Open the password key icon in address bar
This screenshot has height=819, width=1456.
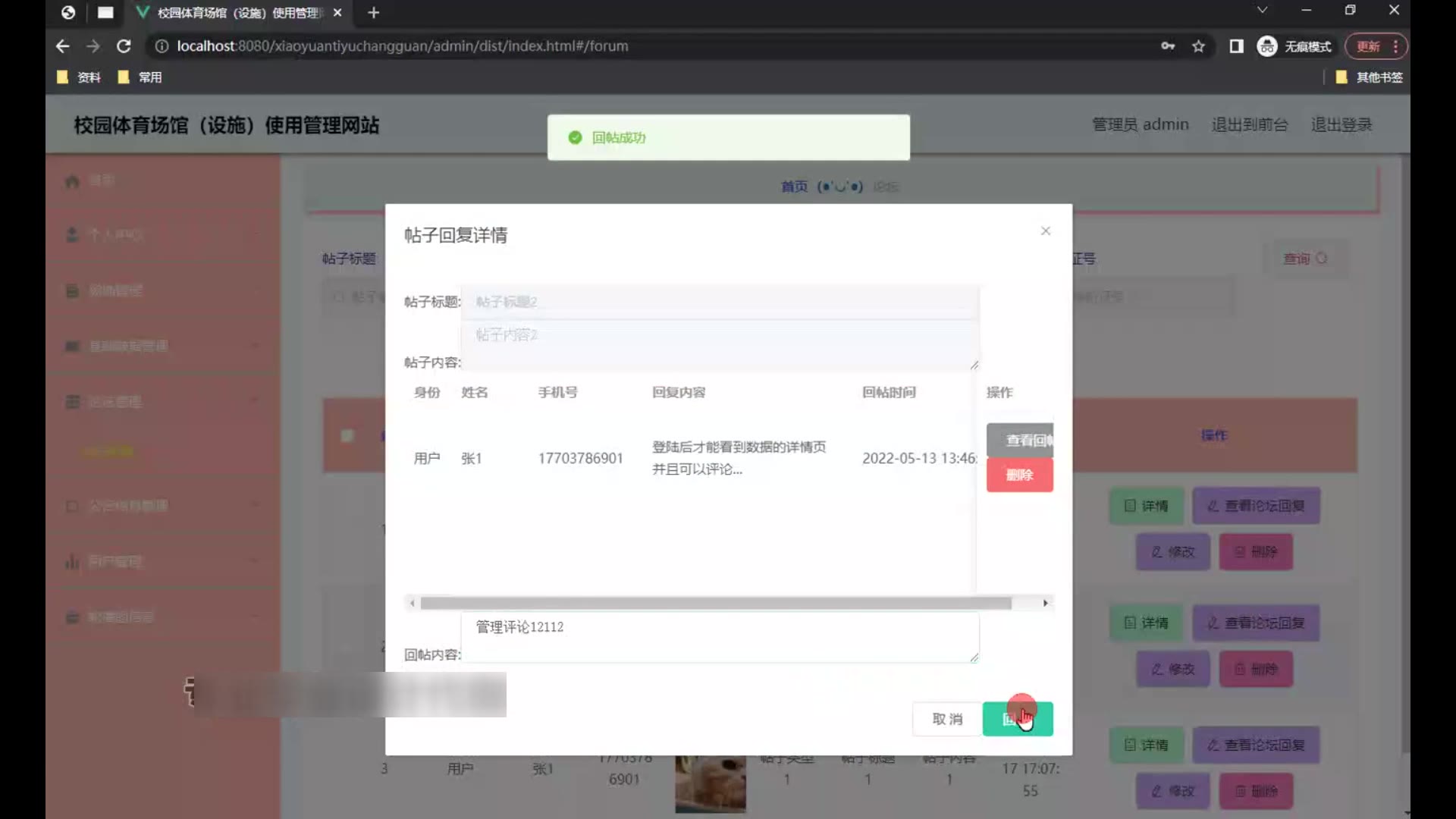pos(1168,46)
